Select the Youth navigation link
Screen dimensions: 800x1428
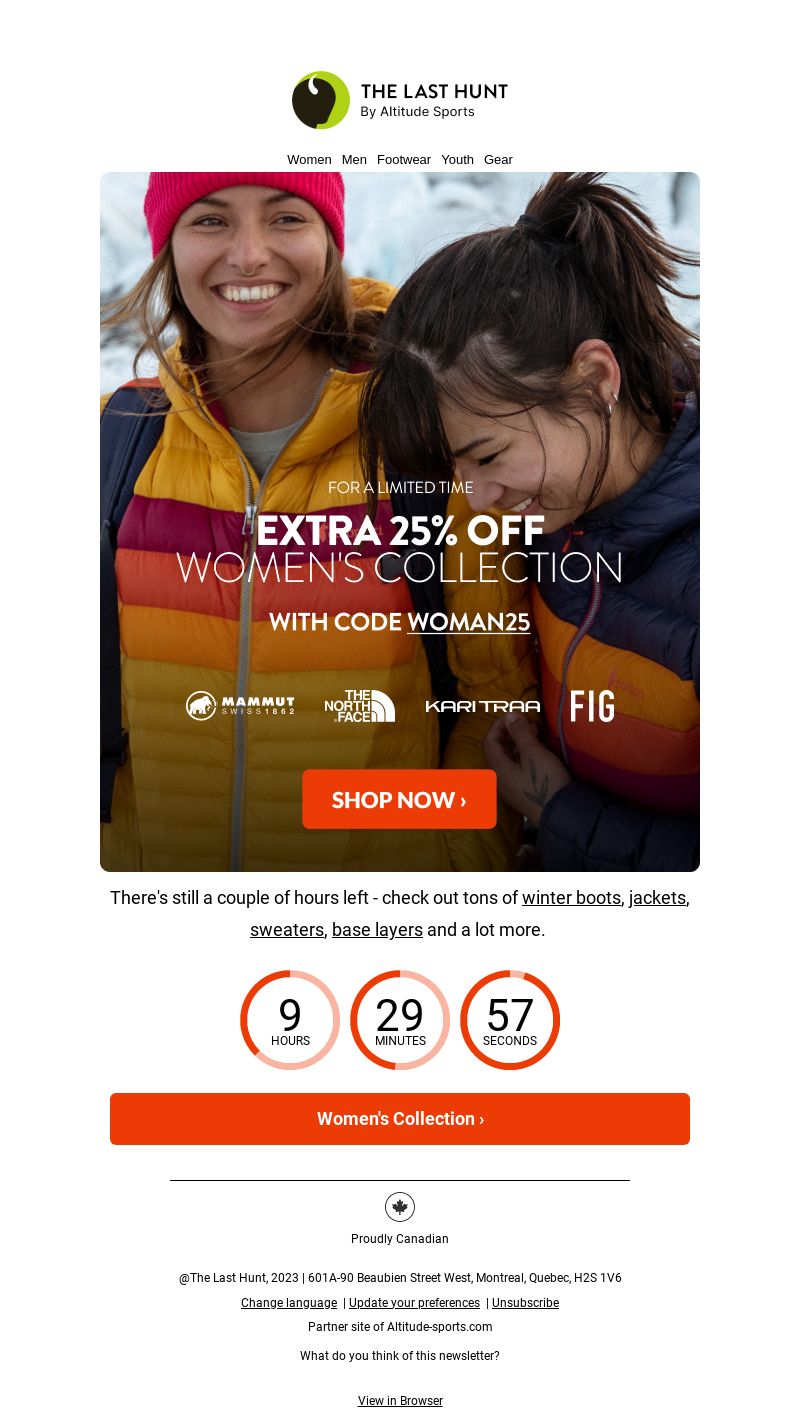[457, 160]
